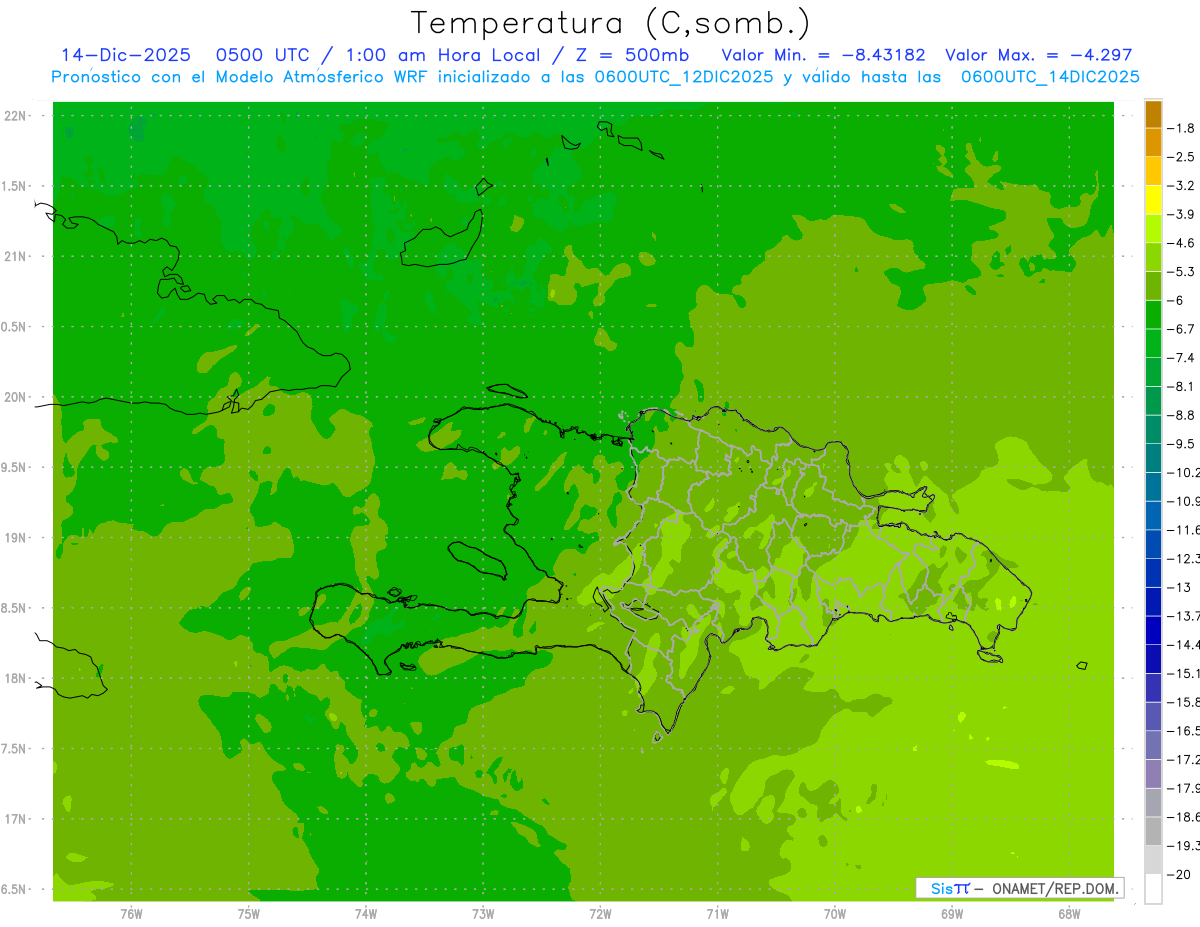Image resolution: width=1200 pixels, height=927 pixels.
Task: Click the colorbar label "-8.1"
Action: (x=1182, y=387)
